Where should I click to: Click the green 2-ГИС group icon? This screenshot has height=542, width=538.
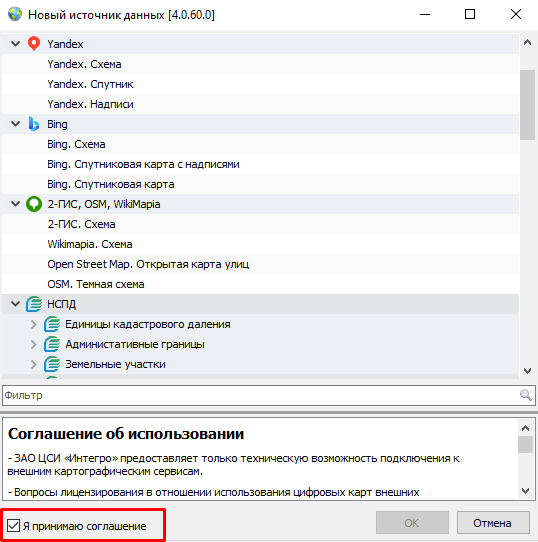pyautogui.click(x=34, y=204)
